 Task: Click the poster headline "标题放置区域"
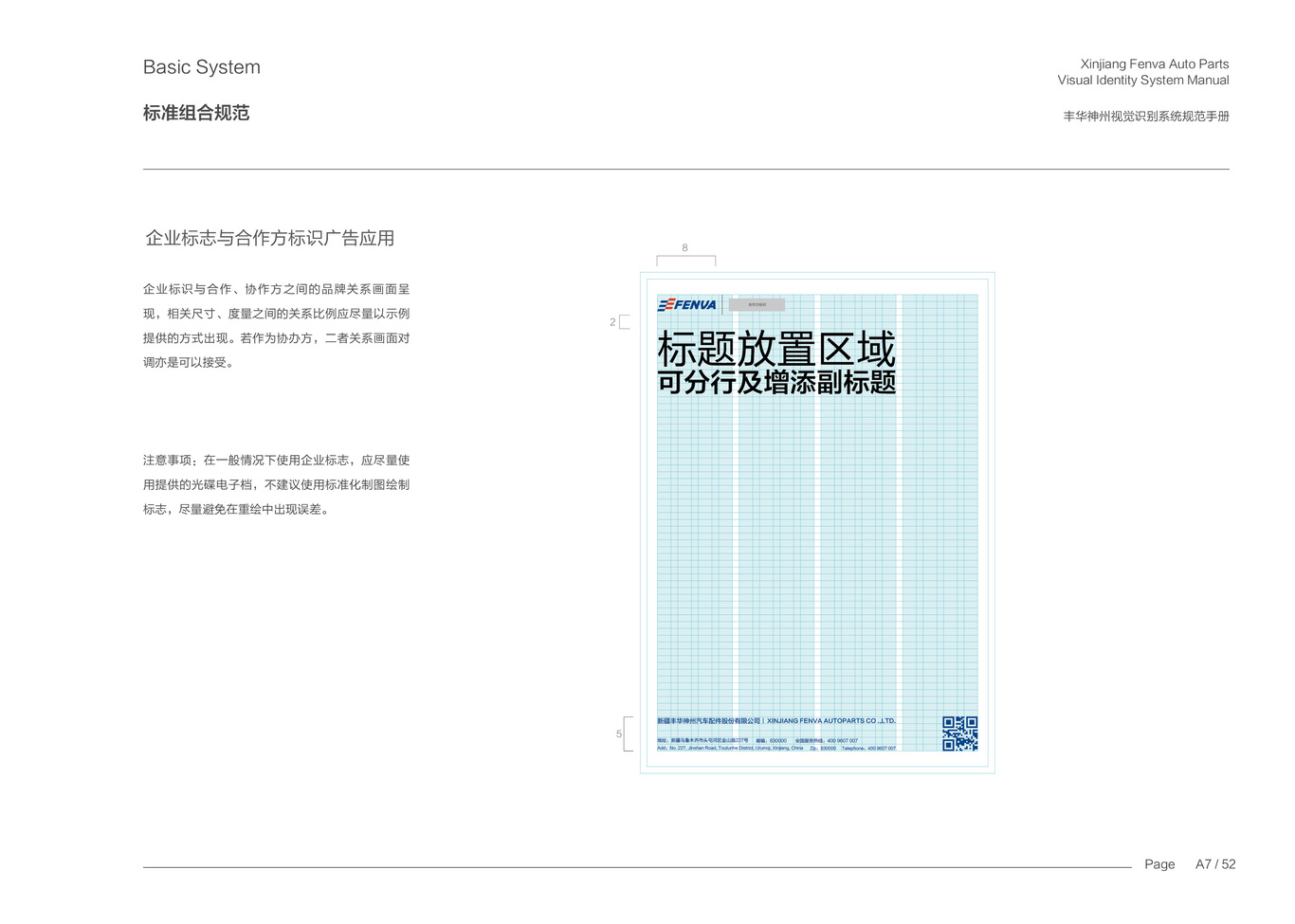point(776,349)
